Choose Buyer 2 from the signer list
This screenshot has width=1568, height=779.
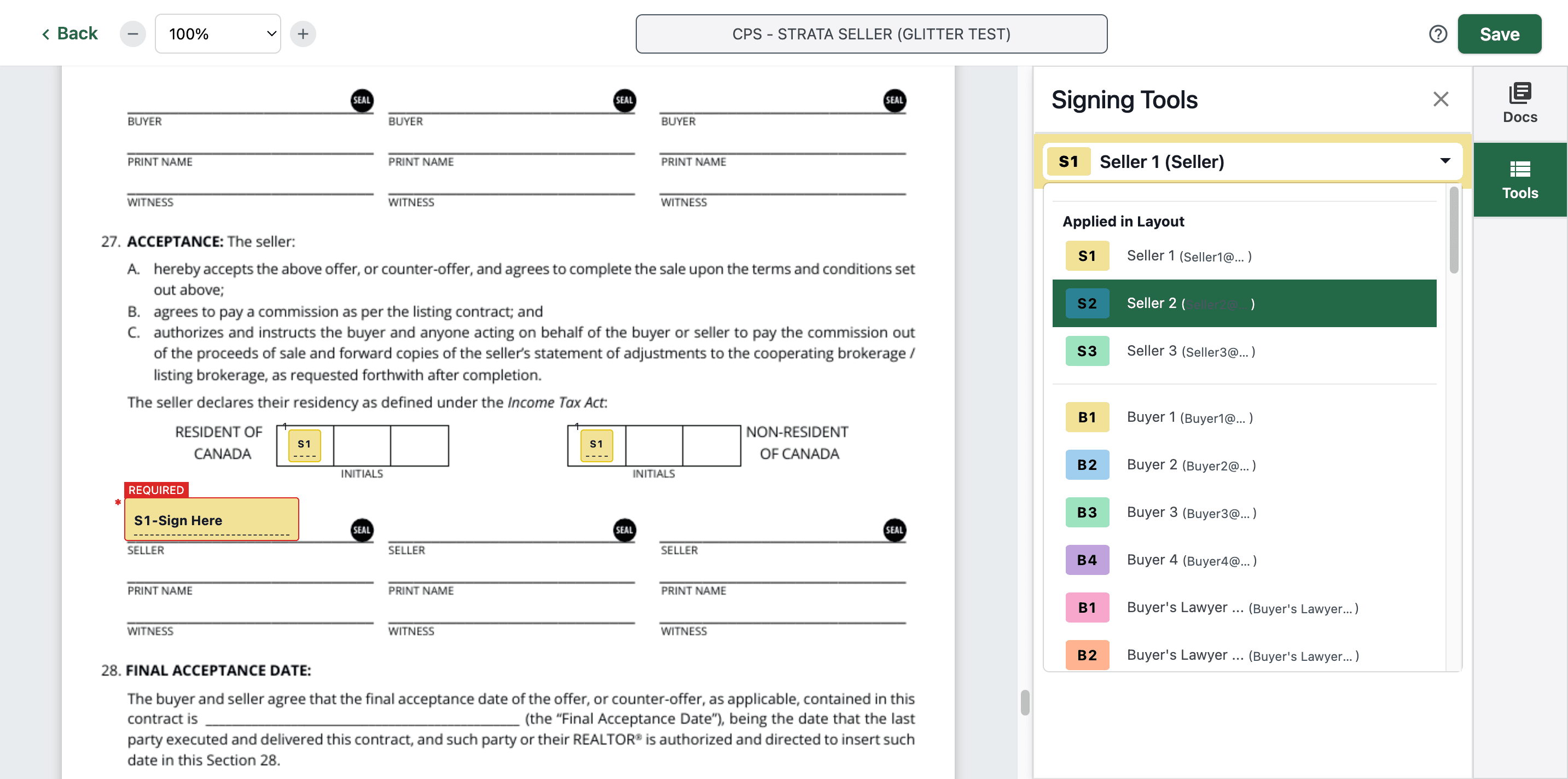[x=1244, y=465]
